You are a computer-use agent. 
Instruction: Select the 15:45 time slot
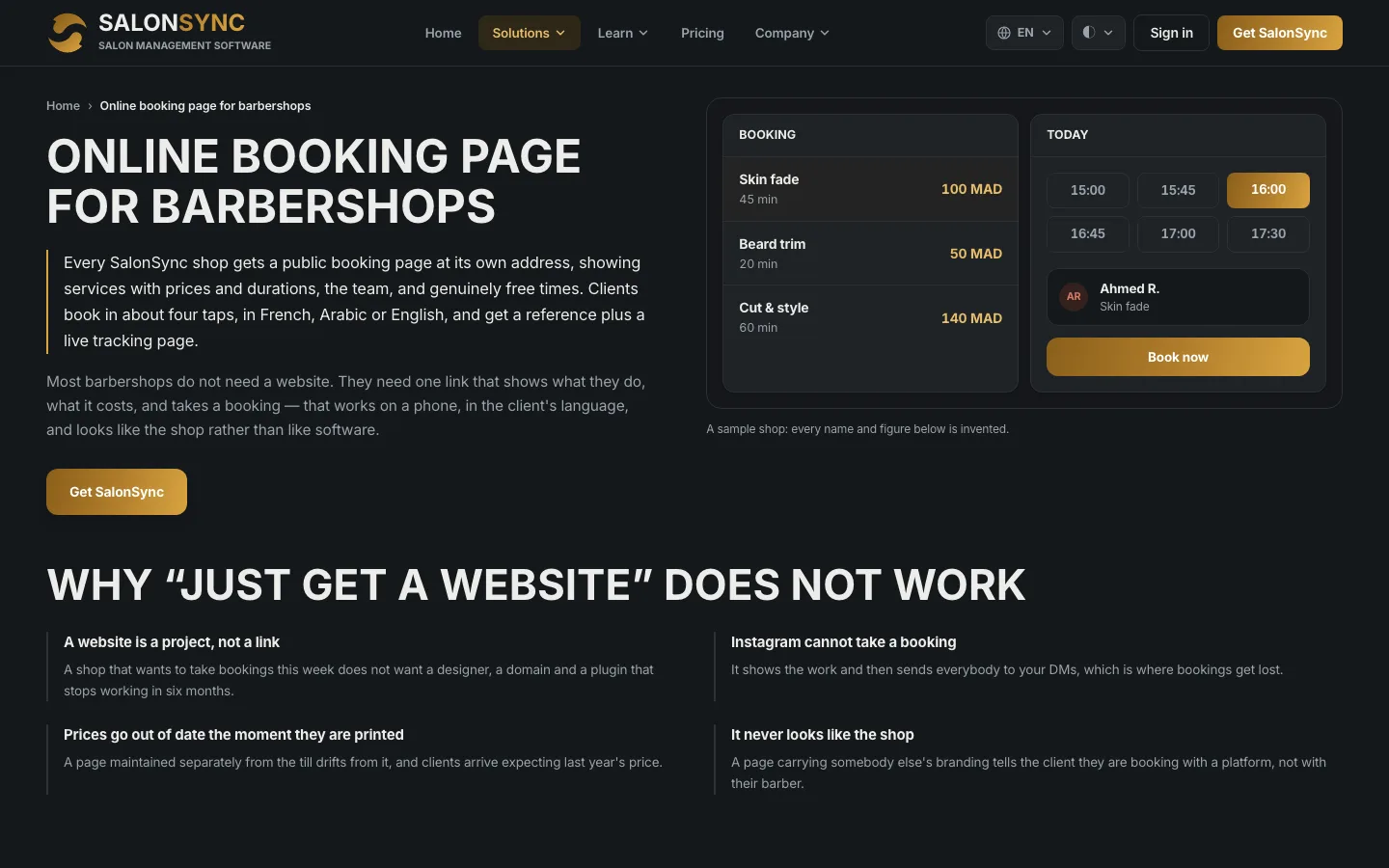(x=1178, y=190)
